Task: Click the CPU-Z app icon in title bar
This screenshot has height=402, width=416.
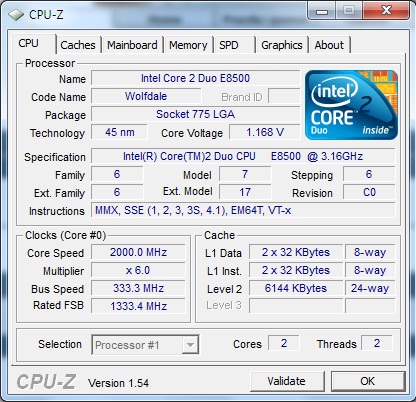Action: coord(16,15)
